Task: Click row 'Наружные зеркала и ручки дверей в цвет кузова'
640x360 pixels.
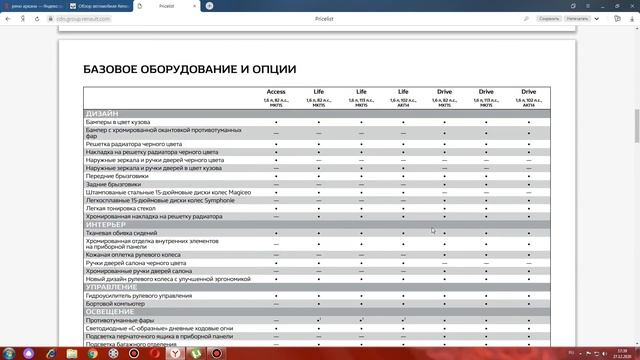Action: click(x=317, y=168)
